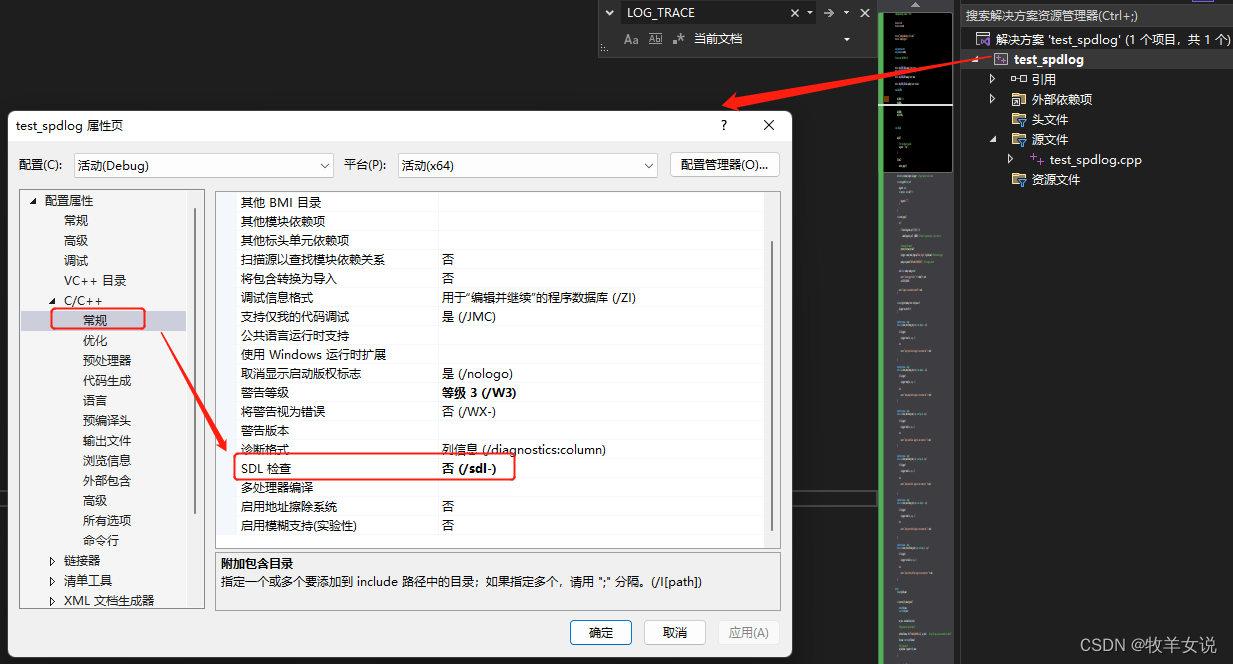Image resolution: width=1233 pixels, height=664 pixels.
Task: Toggle match case 'Aa' in find bar
Action: pyautogui.click(x=630, y=39)
